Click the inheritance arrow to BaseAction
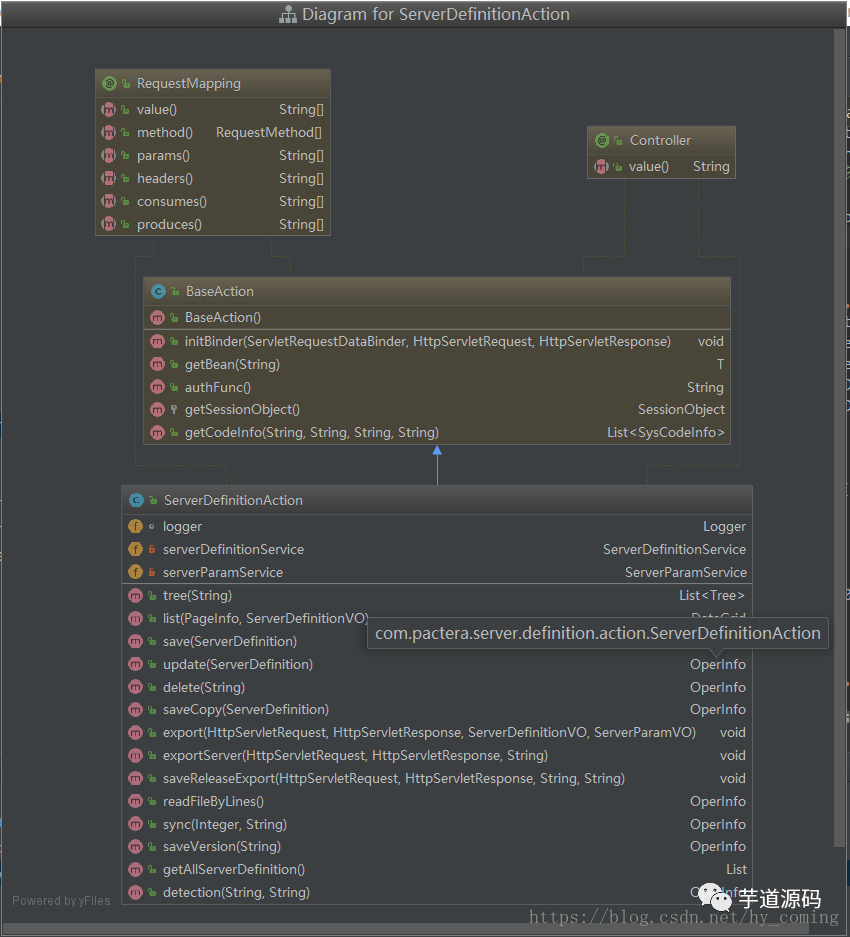The width and height of the screenshot is (850, 937). point(437,466)
